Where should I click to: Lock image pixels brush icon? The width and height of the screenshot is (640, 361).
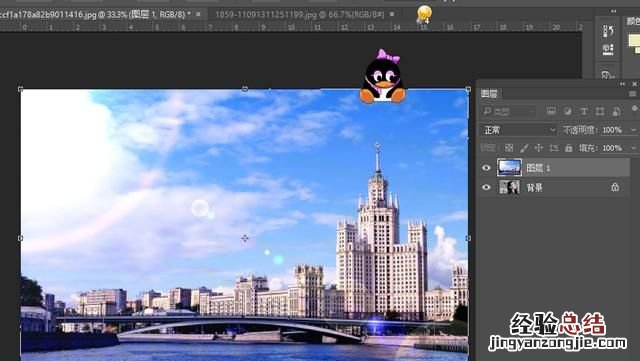[524, 148]
